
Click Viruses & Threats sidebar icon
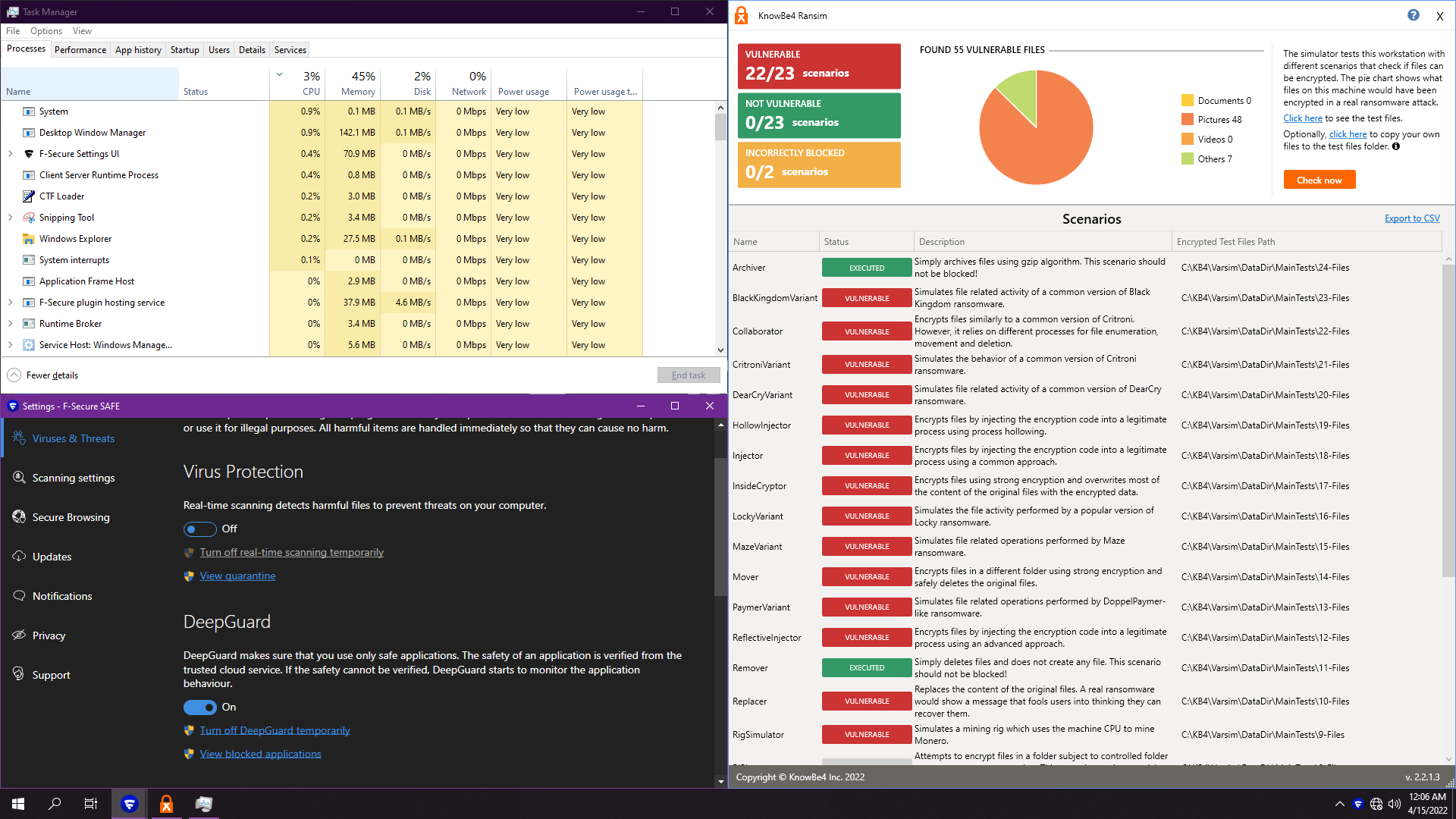(19, 438)
